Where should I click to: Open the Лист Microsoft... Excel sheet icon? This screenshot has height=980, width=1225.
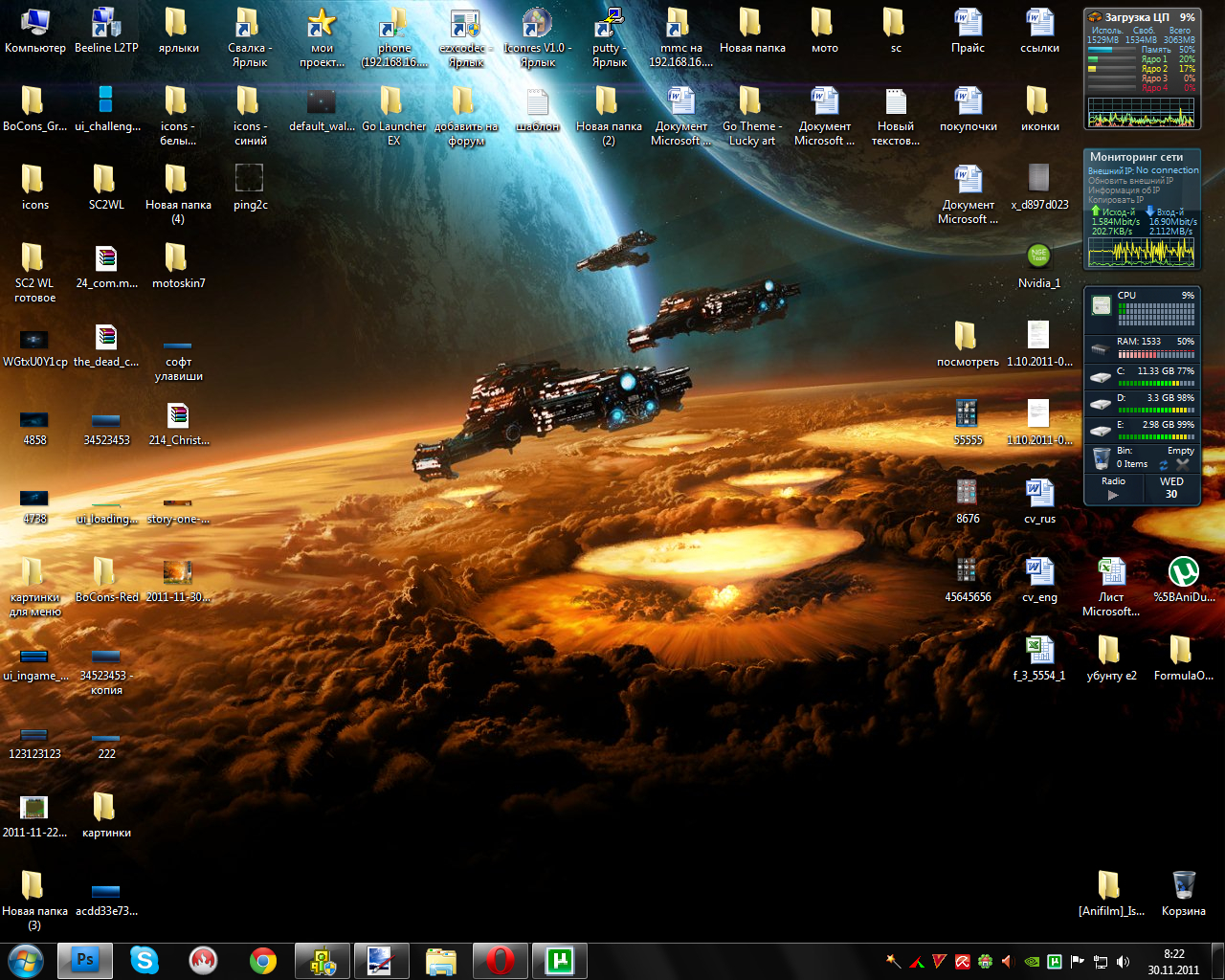pyautogui.click(x=1110, y=587)
